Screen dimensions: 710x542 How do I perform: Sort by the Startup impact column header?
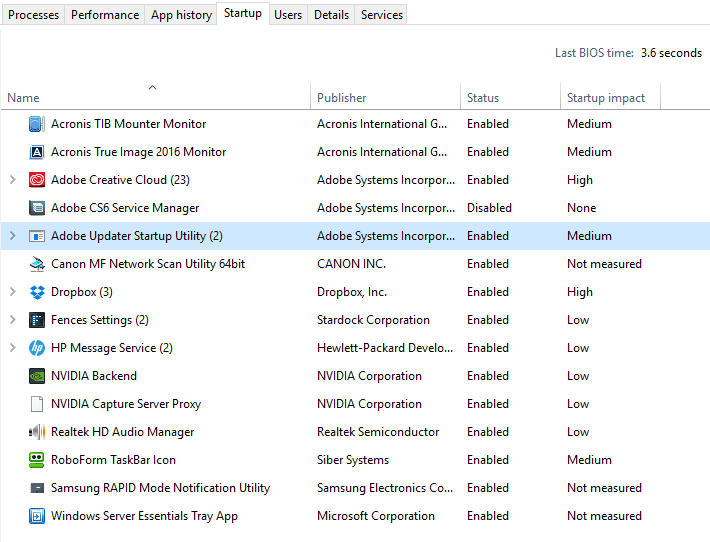(x=610, y=96)
